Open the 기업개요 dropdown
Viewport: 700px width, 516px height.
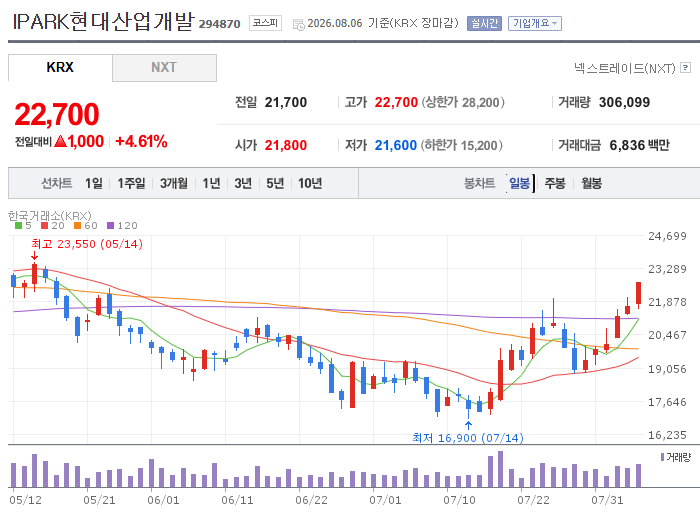[x=535, y=23]
